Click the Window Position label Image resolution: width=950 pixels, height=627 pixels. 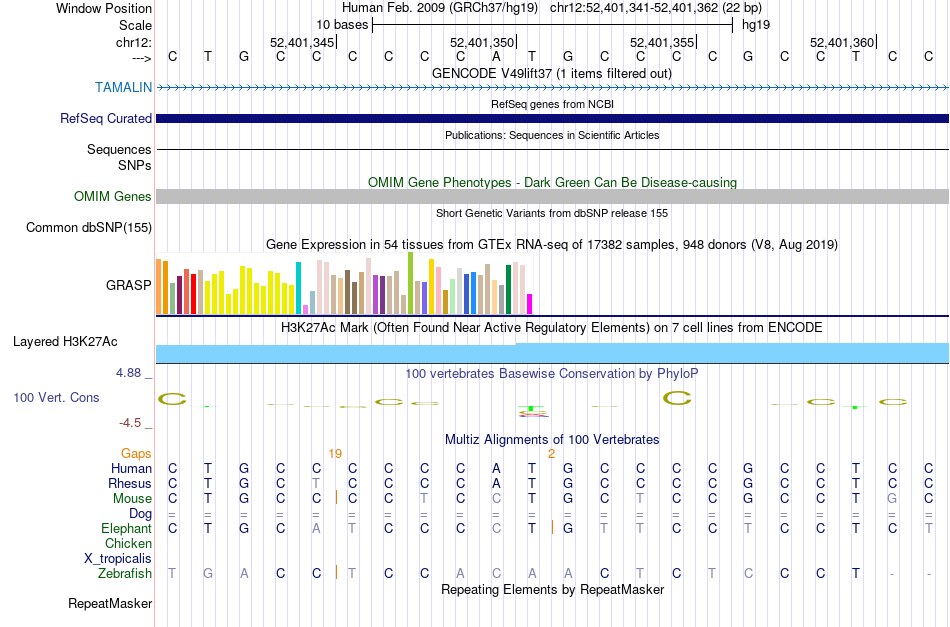point(104,8)
